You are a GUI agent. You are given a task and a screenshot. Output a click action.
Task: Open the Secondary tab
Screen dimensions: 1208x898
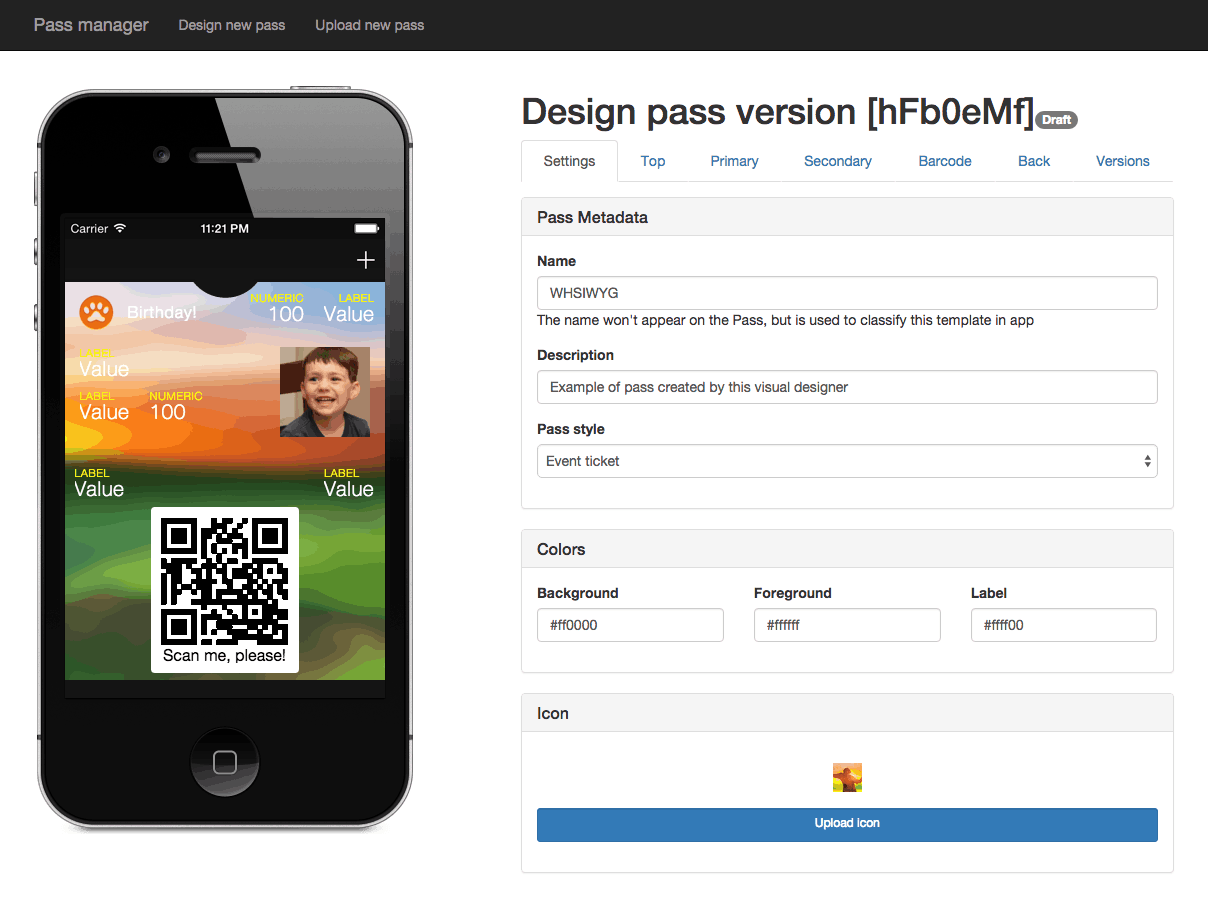[838, 161]
